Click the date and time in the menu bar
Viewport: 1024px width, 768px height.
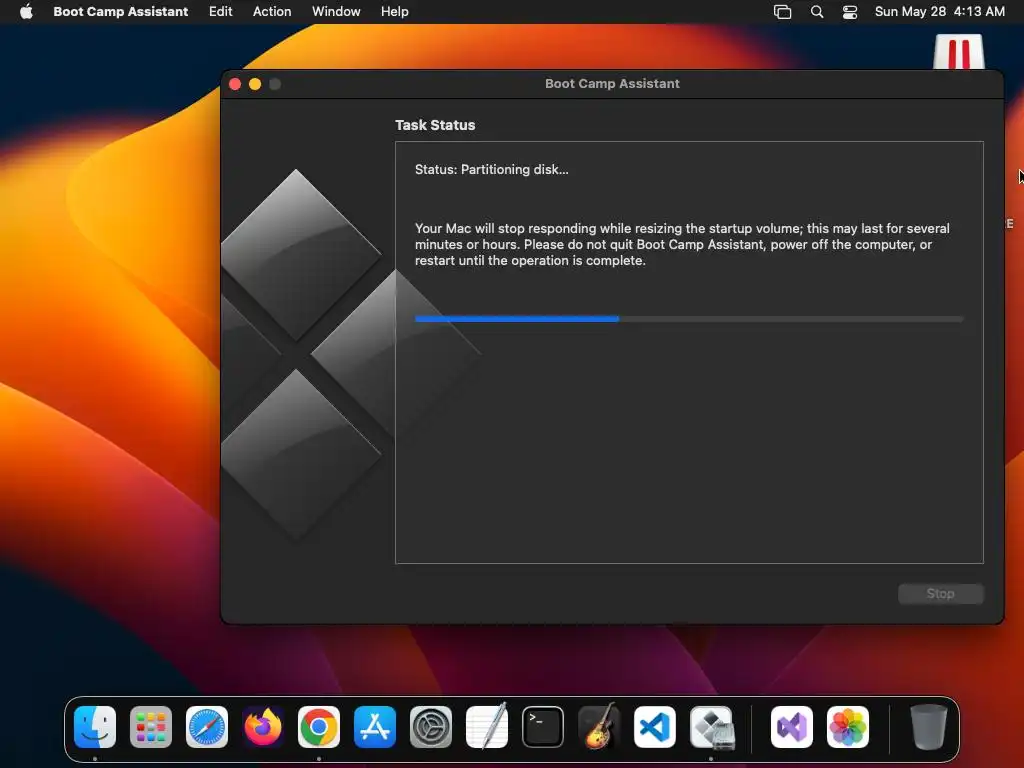939,11
